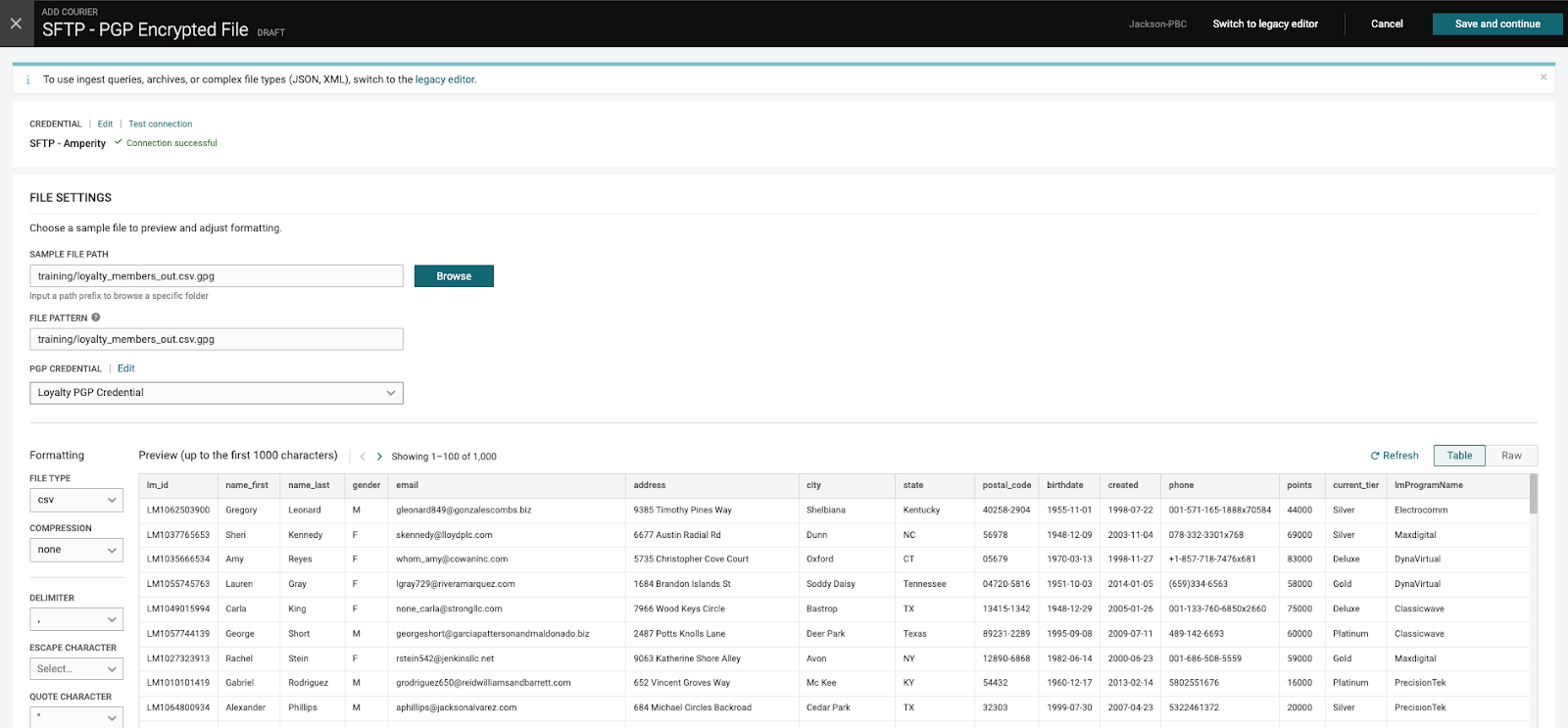The height and width of the screenshot is (728, 1568).
Task: Open the legacy editor link in banner
Action: [x=445, y=80]
